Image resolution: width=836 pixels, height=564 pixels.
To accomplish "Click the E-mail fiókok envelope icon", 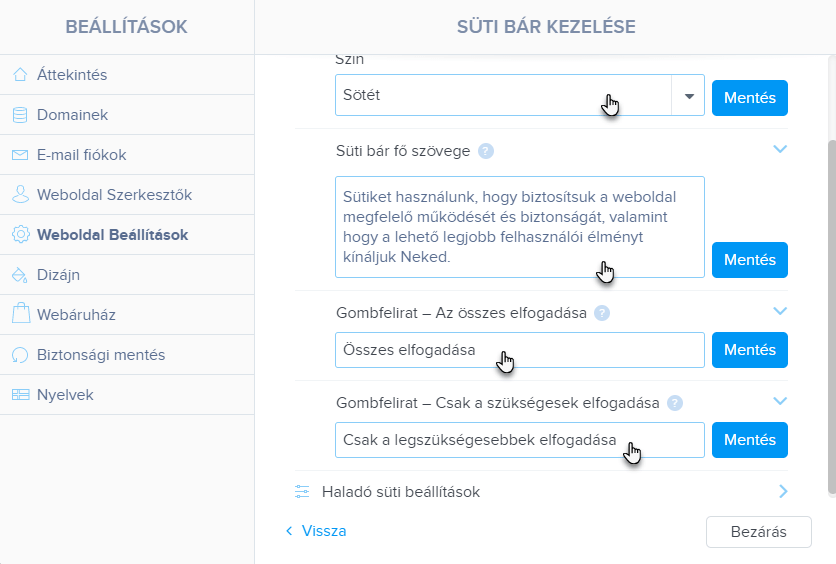I will (20, 155).
